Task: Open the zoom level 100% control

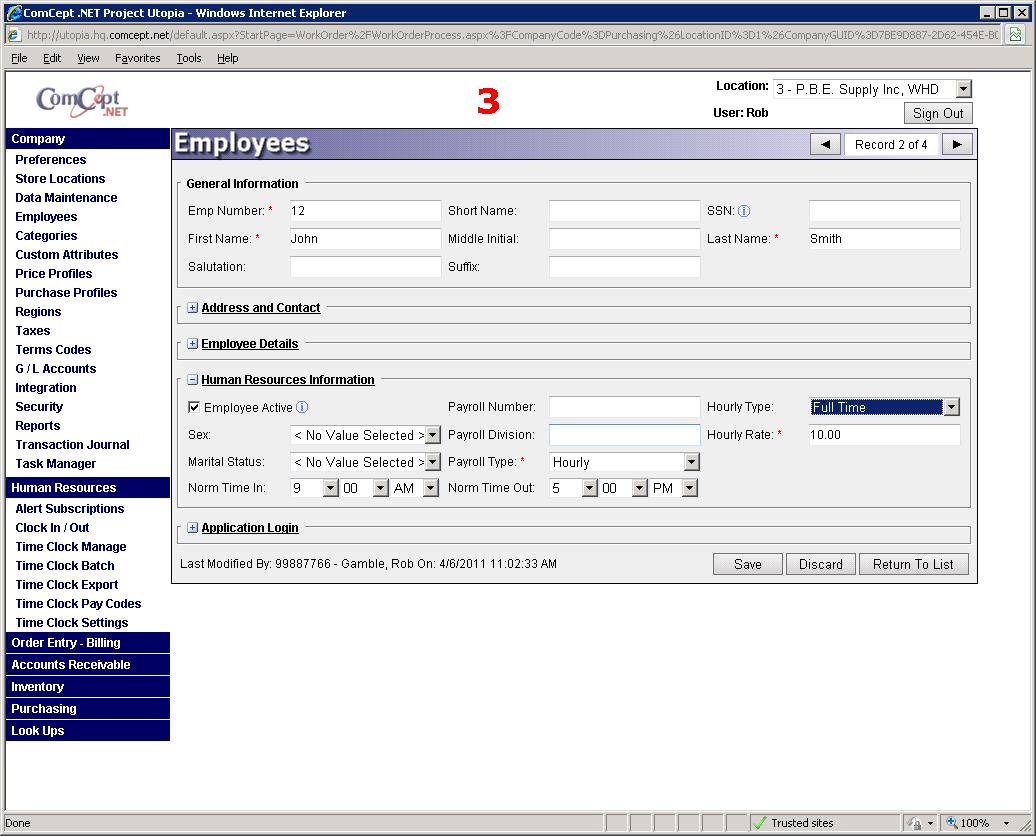Action: point(976,823)
